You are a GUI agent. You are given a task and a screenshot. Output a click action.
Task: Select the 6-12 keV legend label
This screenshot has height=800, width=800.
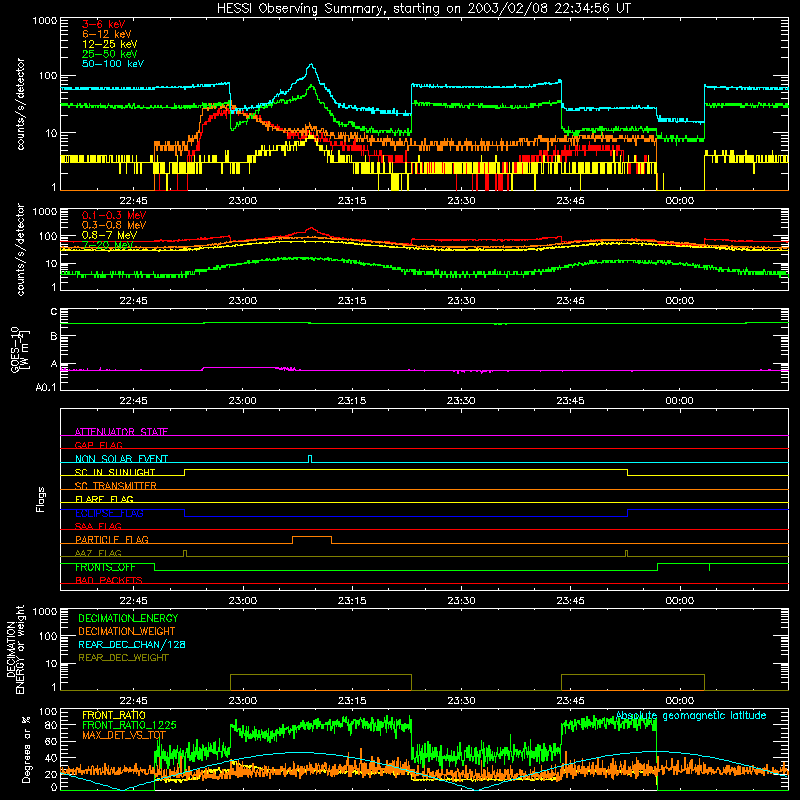pyautogui.click(x=107, y=34)
